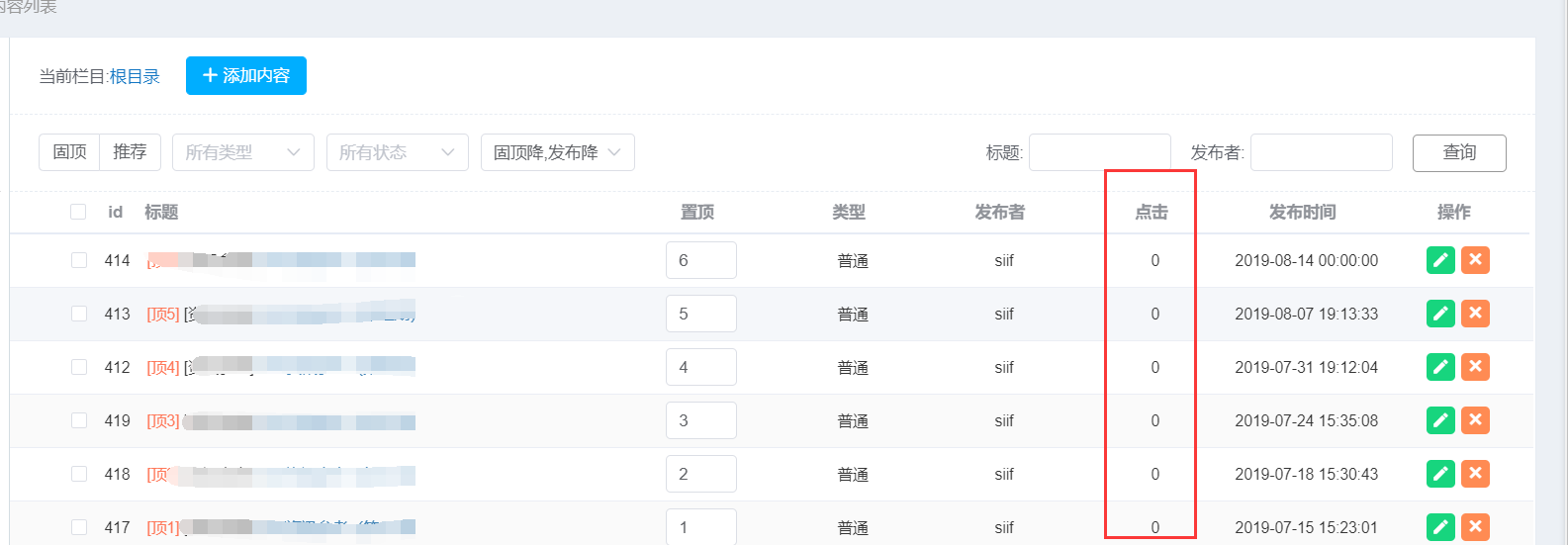This screenshot has height=545, width=1568.
Task: Switch to the 推荐 filter tab
Action: (130, 152)
